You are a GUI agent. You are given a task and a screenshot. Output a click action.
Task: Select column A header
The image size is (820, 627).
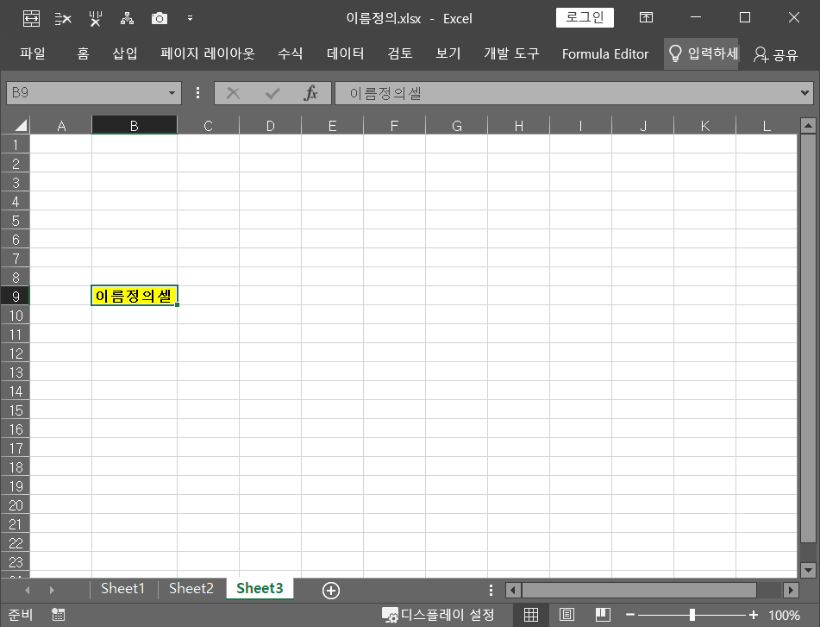pyautogui.click(x=61, y=126)
